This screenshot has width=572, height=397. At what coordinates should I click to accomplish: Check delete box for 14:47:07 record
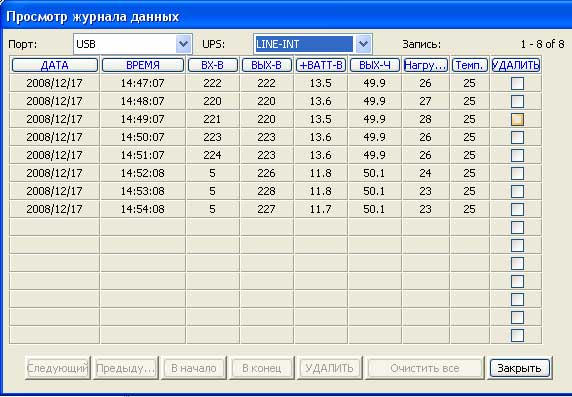[x=517, y=83]
